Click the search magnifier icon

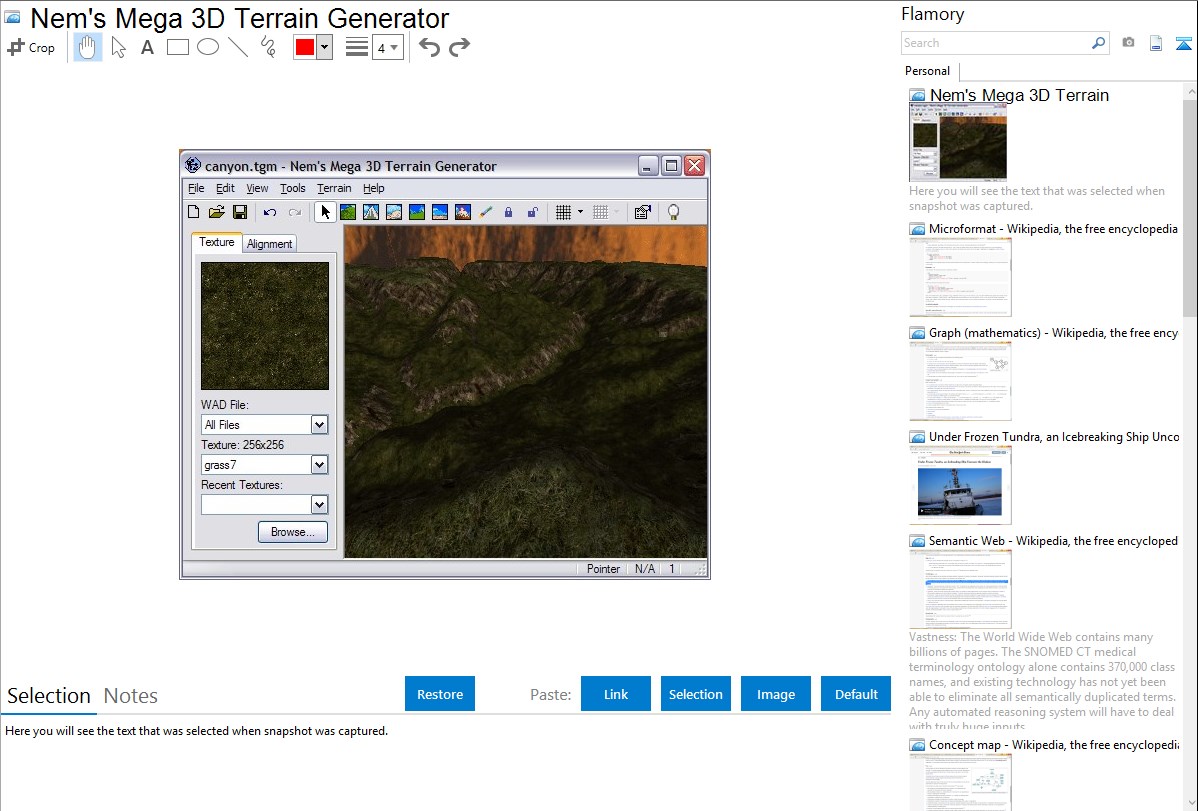1098,43
